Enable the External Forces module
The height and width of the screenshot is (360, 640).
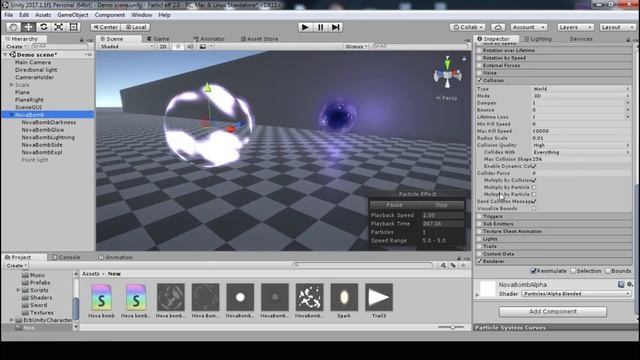click(480, 65)
